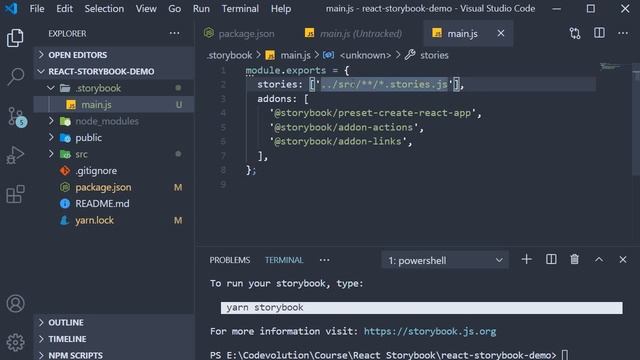Expand the src folder
Image resolution: width=640 pixels, height=360 pixels.
(114, 154)
